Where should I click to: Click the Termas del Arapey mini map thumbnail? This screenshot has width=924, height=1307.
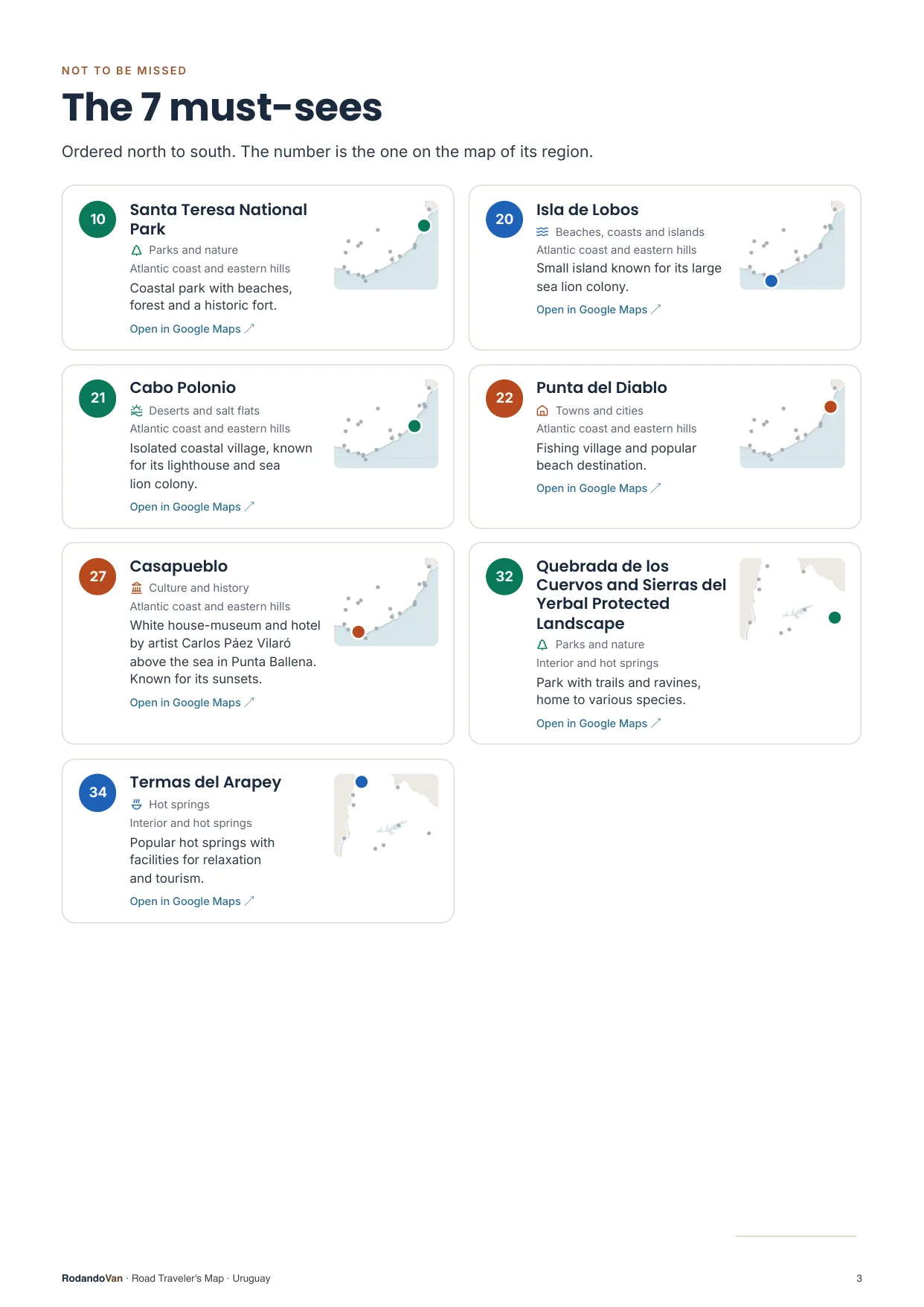pyautogui.click(x=386, y=815)
